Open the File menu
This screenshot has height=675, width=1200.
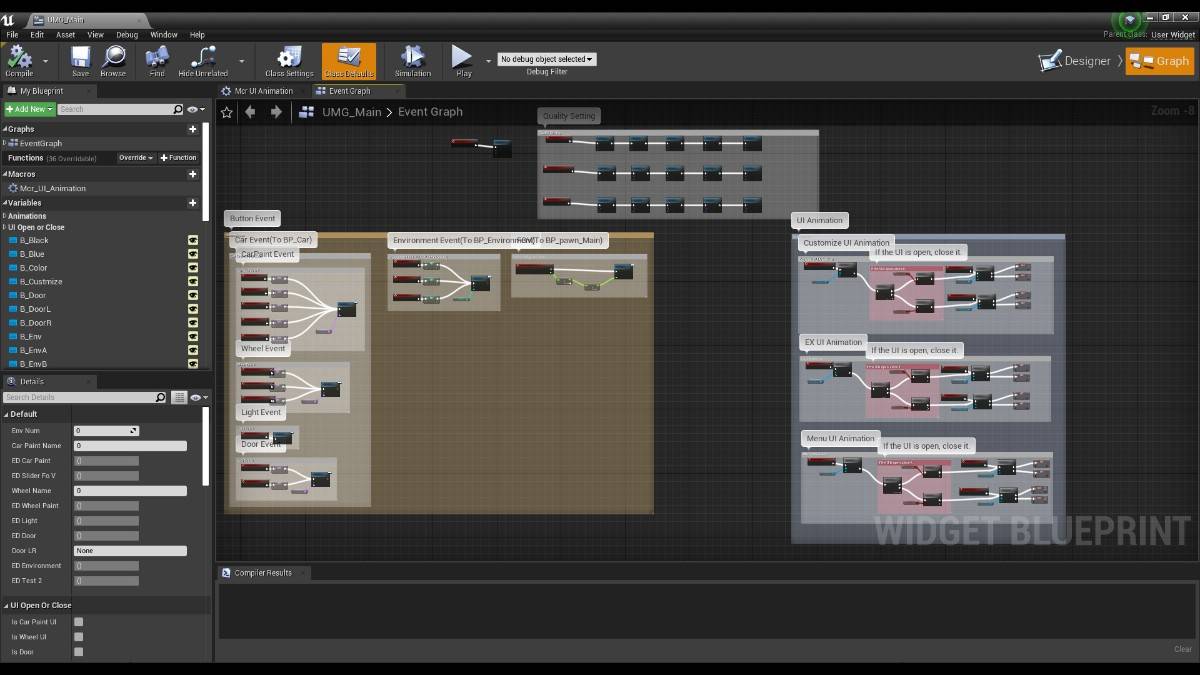[13, 35]
